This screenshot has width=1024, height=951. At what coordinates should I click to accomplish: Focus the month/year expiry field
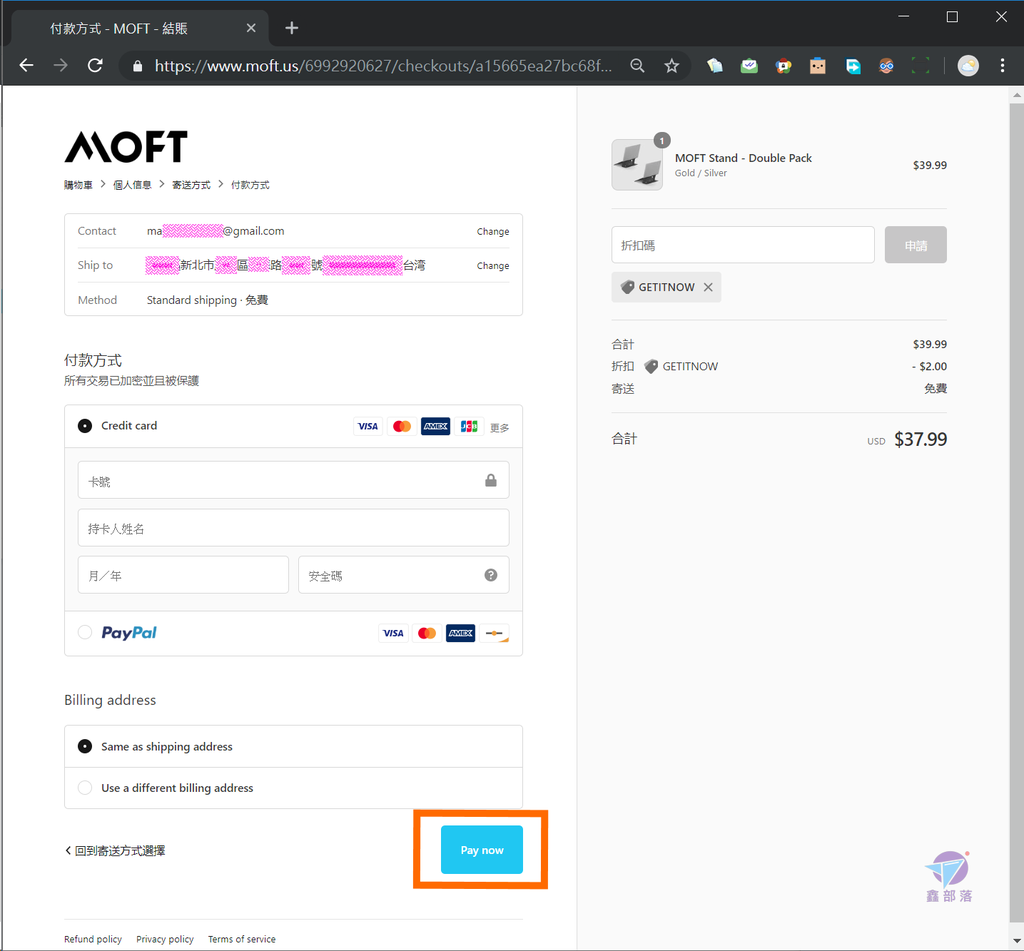(x=183, y=575)
